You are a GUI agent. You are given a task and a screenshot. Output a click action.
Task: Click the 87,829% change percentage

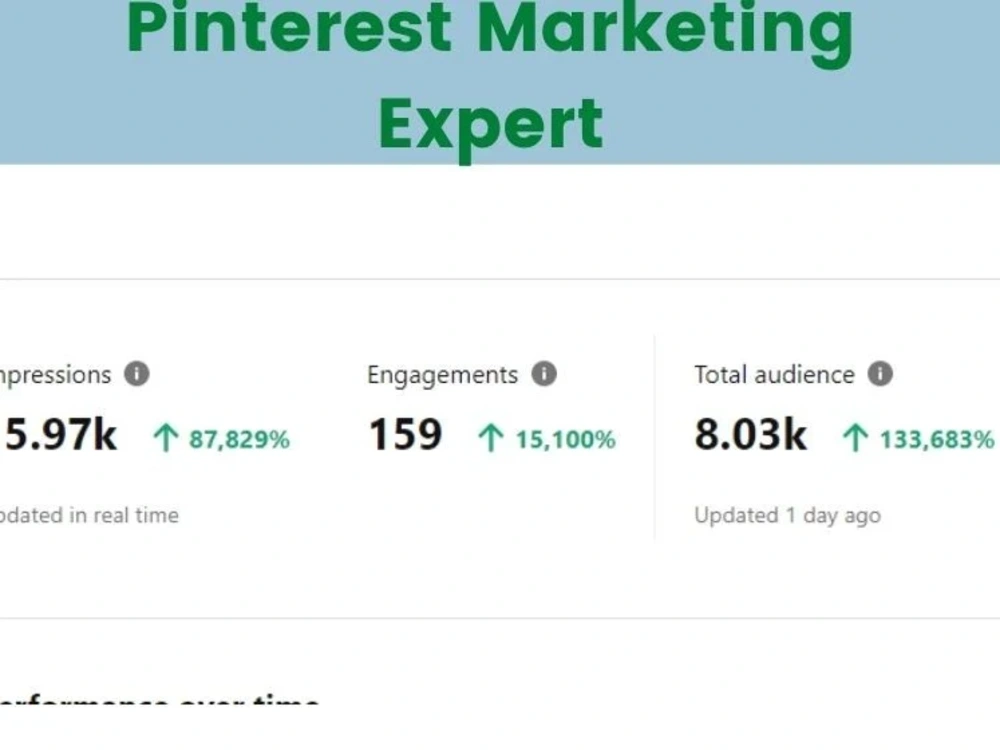240,440
